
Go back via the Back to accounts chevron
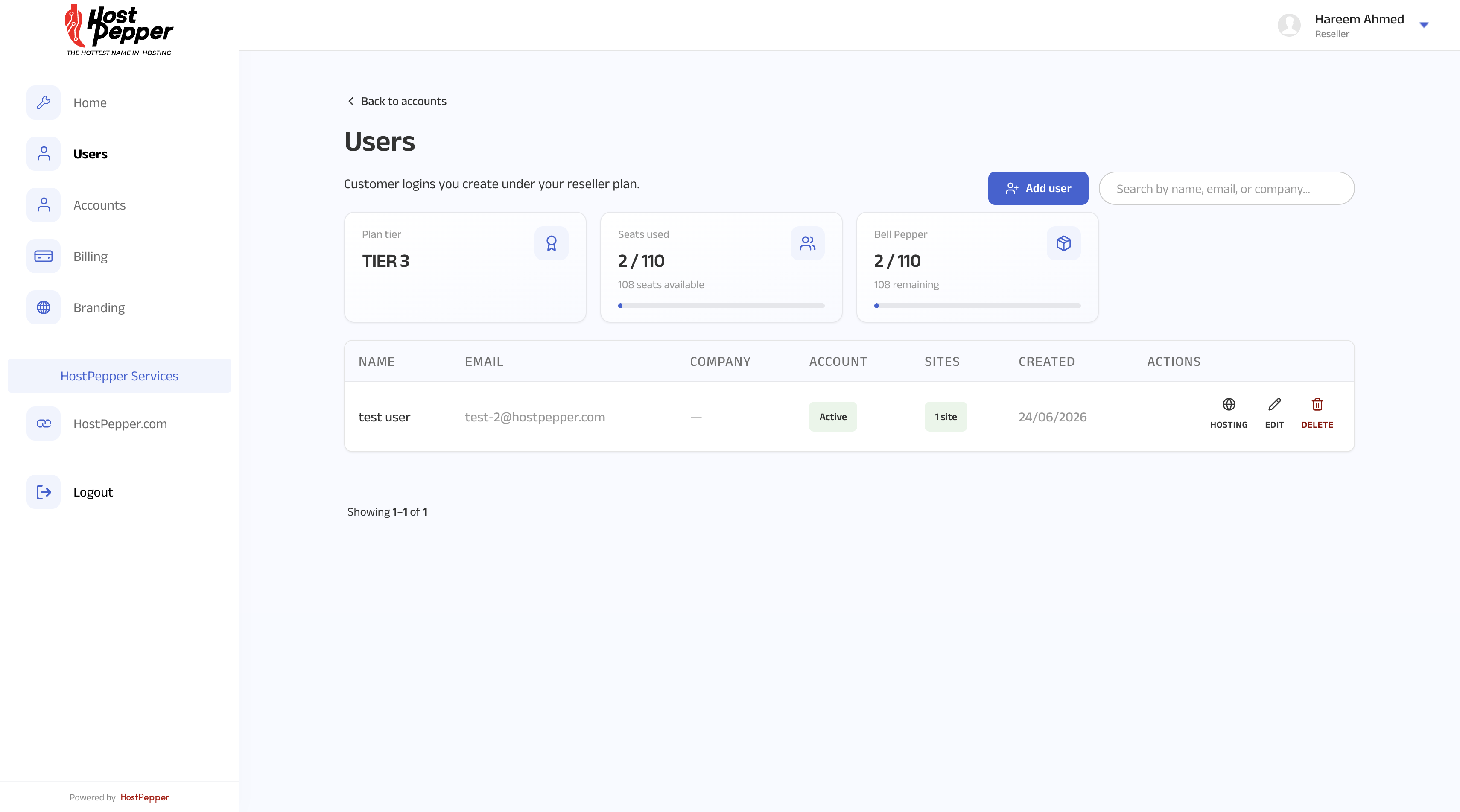[351, 101]
